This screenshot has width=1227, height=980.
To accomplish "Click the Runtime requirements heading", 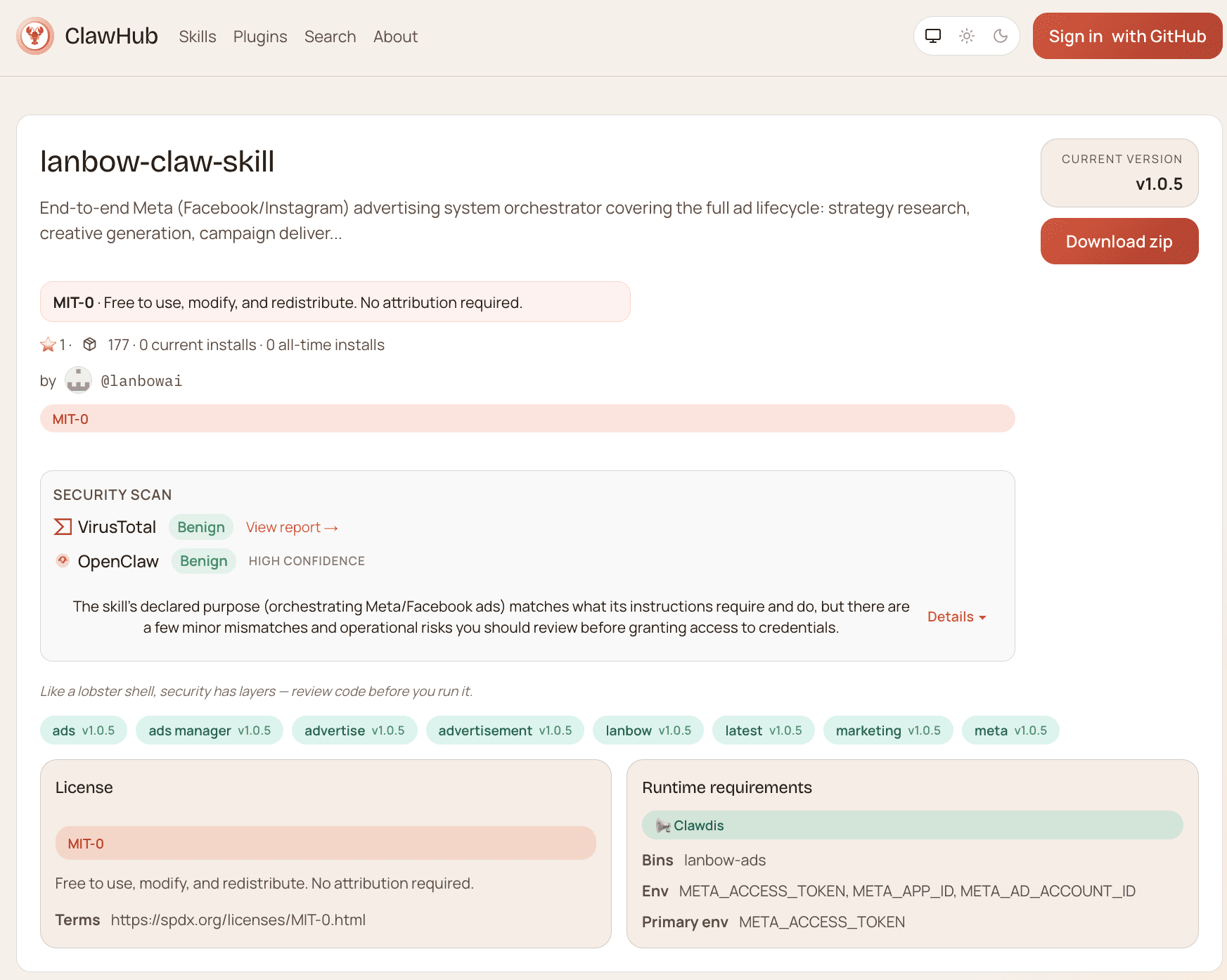I will [x=727, y=787].
